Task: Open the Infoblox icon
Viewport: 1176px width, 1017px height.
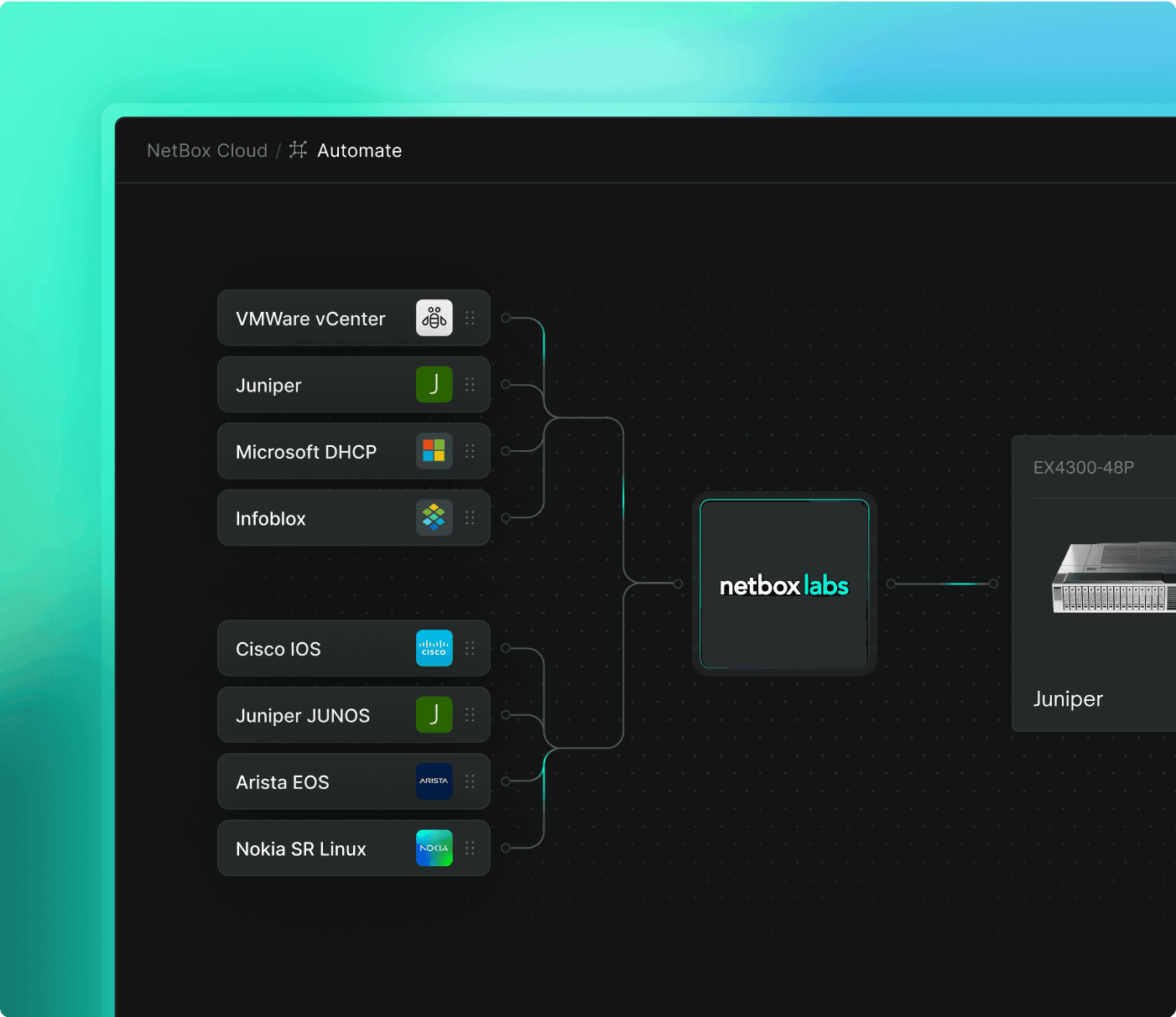Action: click(x=434, y=517)
